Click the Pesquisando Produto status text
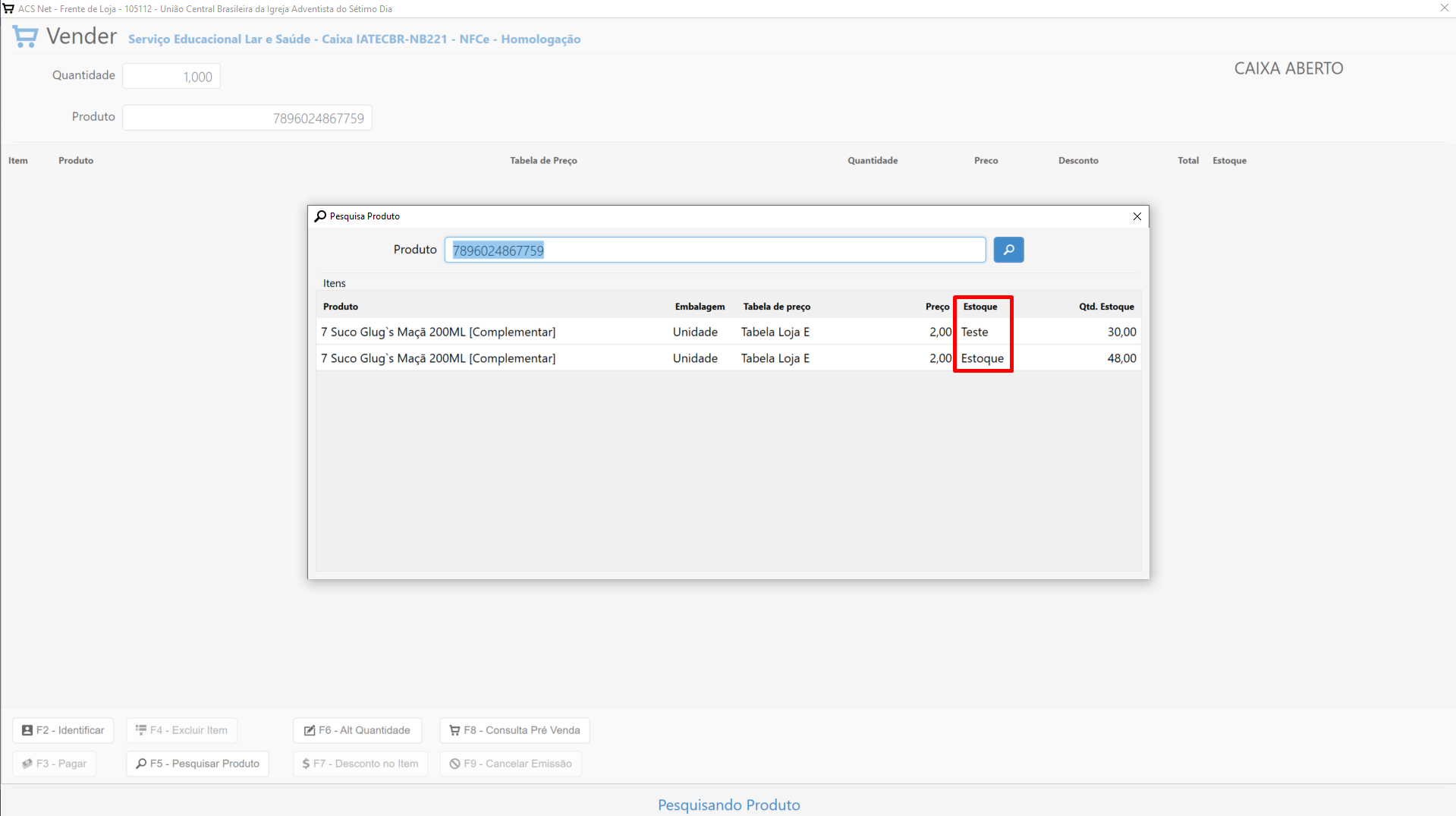The width and height of the screenshot is (1456, 816). point(728,805)
